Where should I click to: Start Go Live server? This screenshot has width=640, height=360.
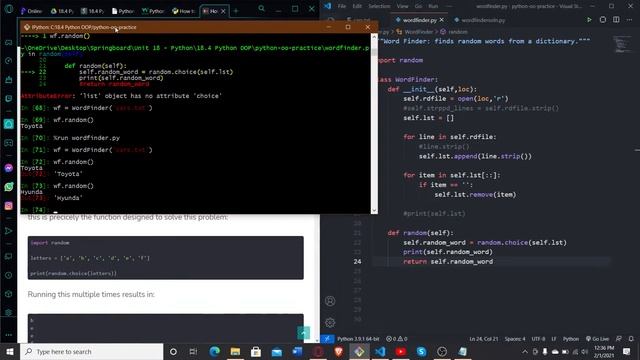pos(598,339)
